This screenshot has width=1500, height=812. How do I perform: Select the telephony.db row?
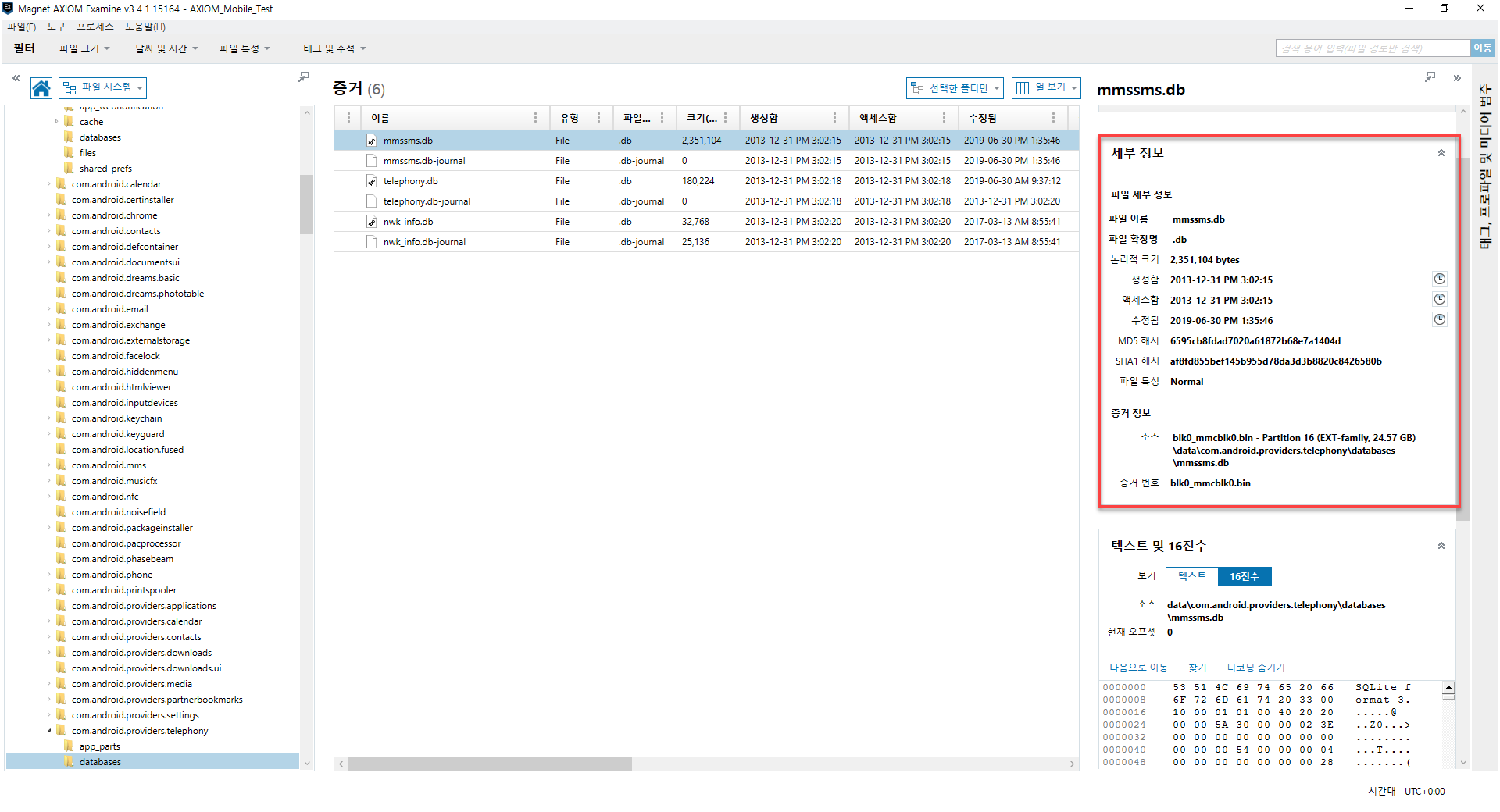point(706,181)
